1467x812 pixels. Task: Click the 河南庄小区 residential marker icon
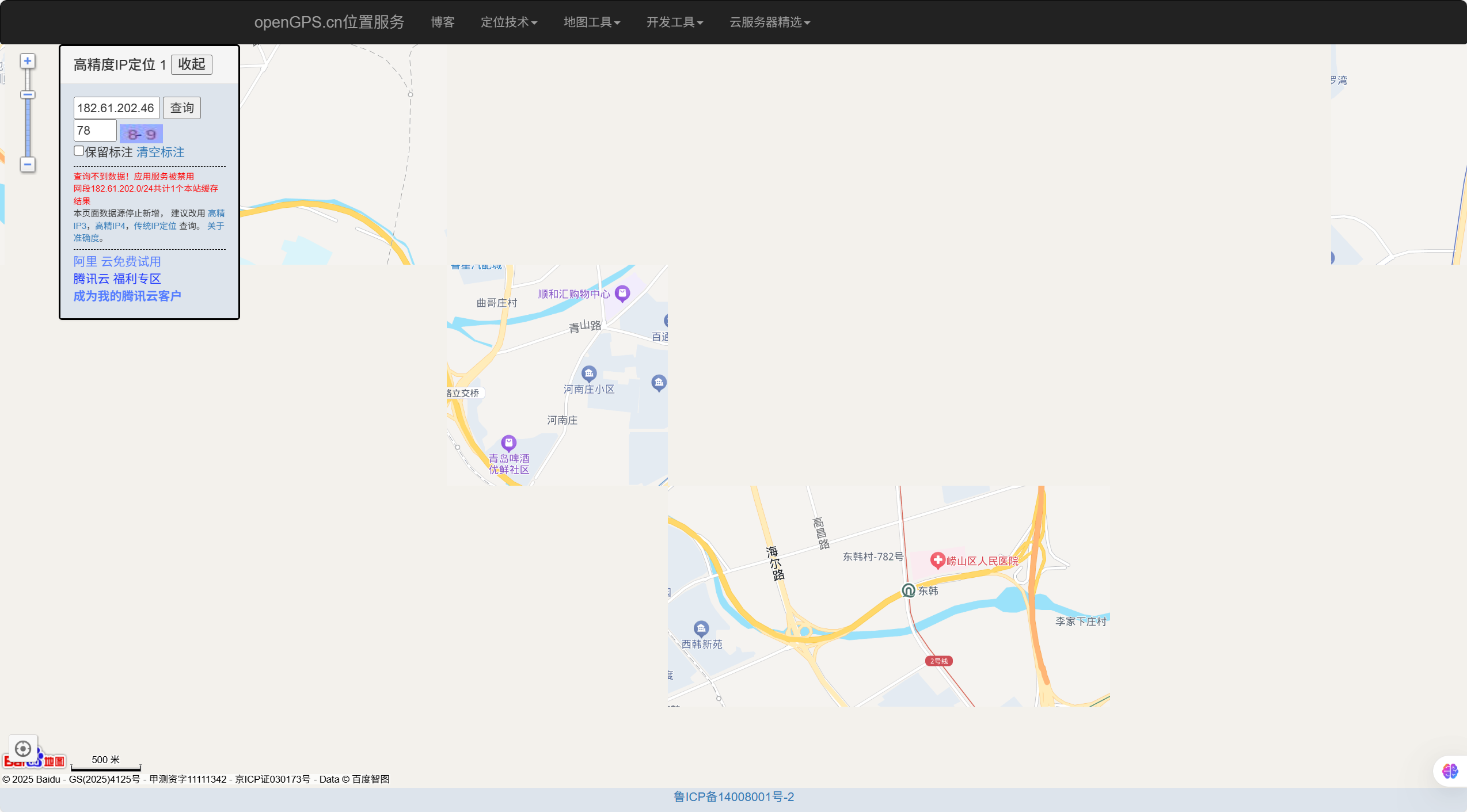click(x=588, y=373)
